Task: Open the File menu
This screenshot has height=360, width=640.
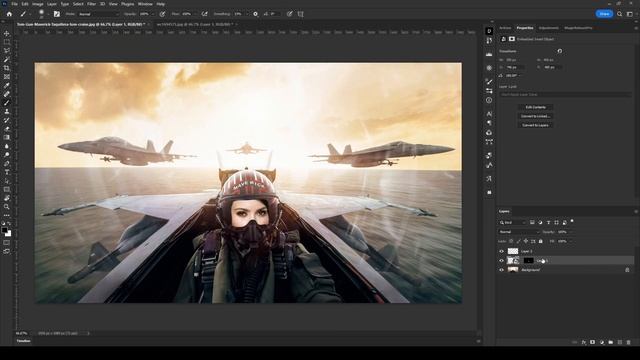Action: [14, 4]
